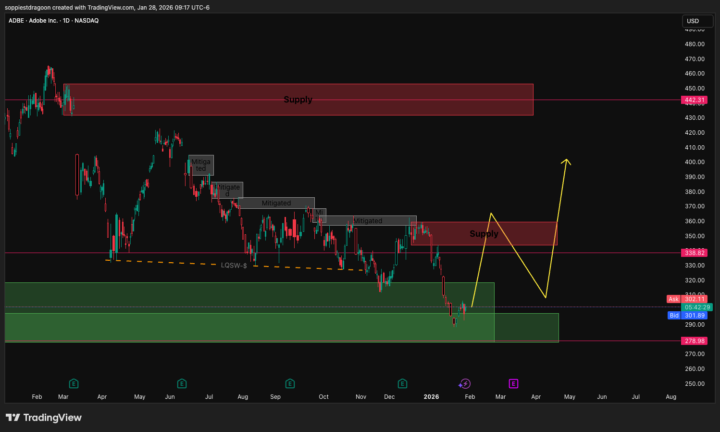This screenshot has width=720, height=432.
Task: Click the 270.00 price axis label
Action: pyautogui.click(x=694, y=354)
